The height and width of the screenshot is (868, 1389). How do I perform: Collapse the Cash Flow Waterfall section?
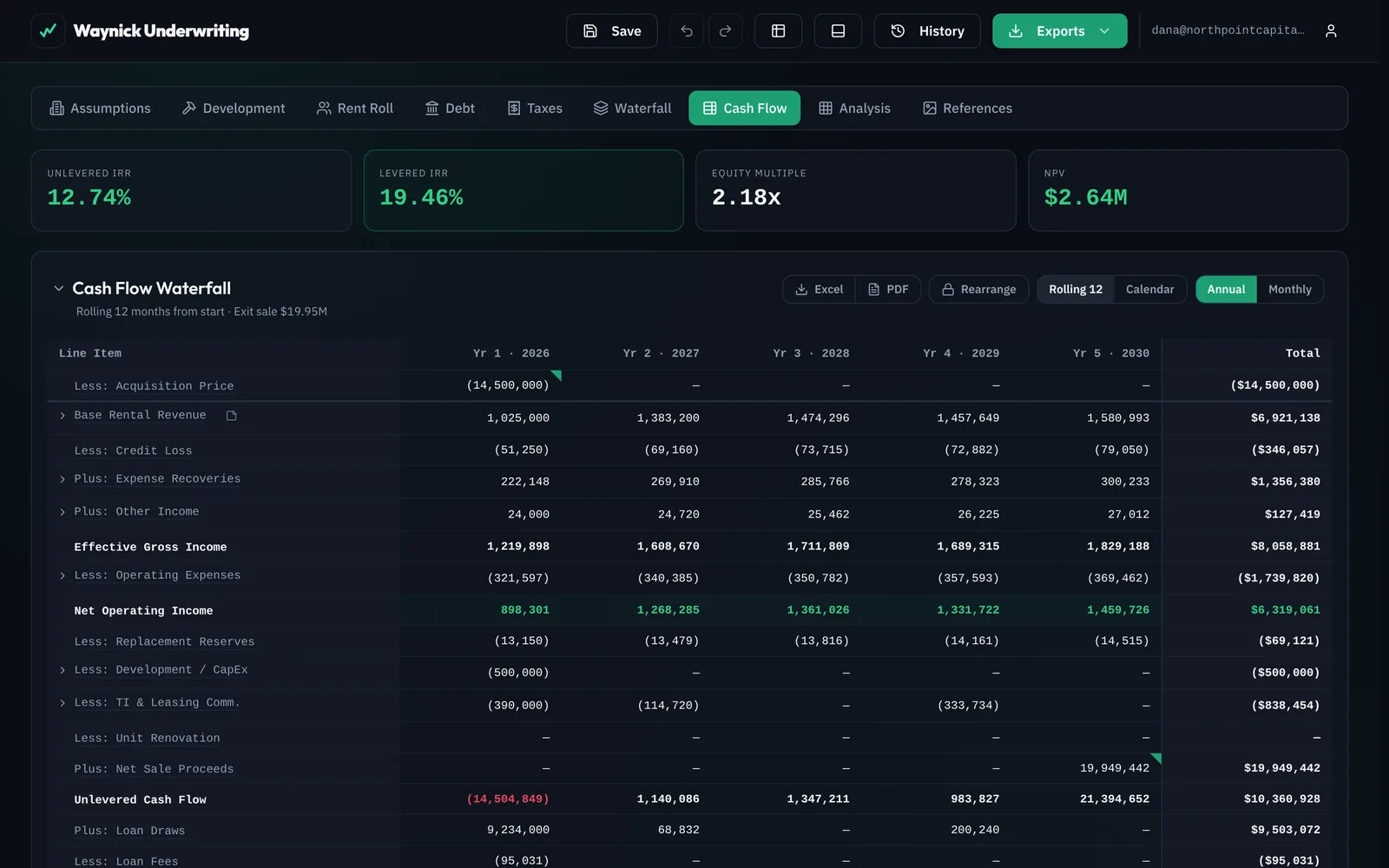coord(59,288)
